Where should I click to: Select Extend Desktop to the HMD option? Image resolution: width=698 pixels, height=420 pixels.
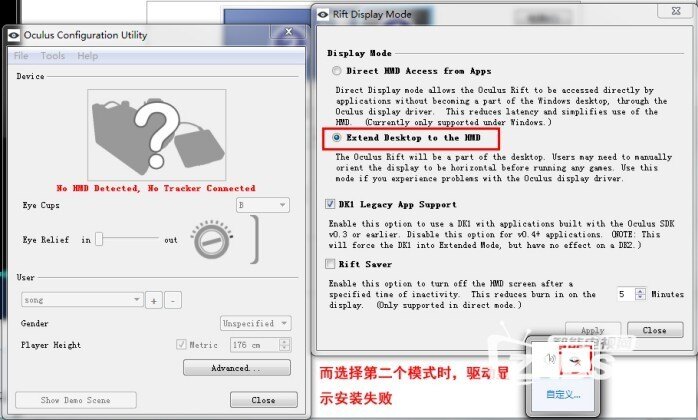pos(336,137)
